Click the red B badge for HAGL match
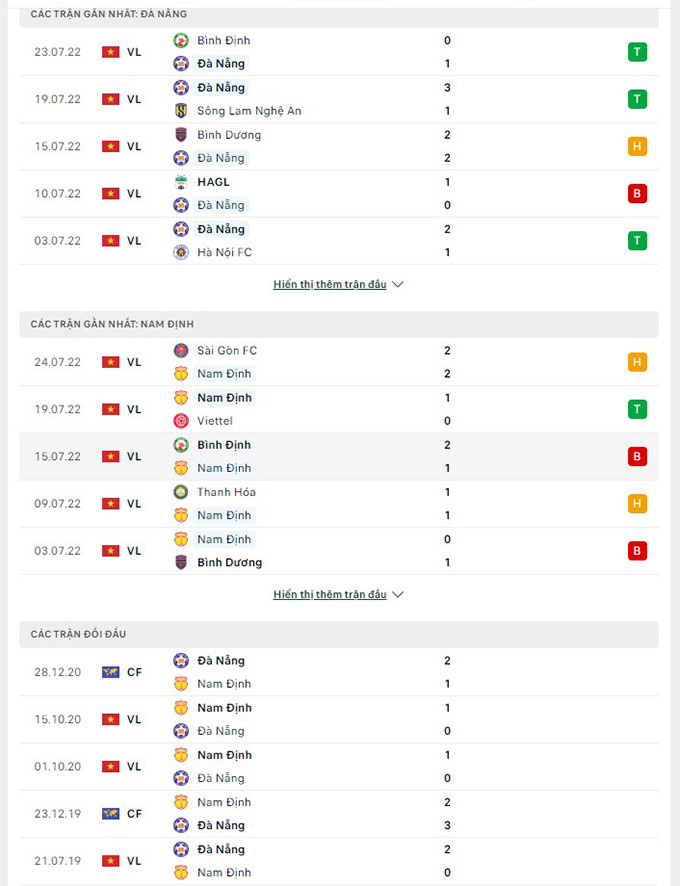This screenshot has width=680, height=886. 637,193
